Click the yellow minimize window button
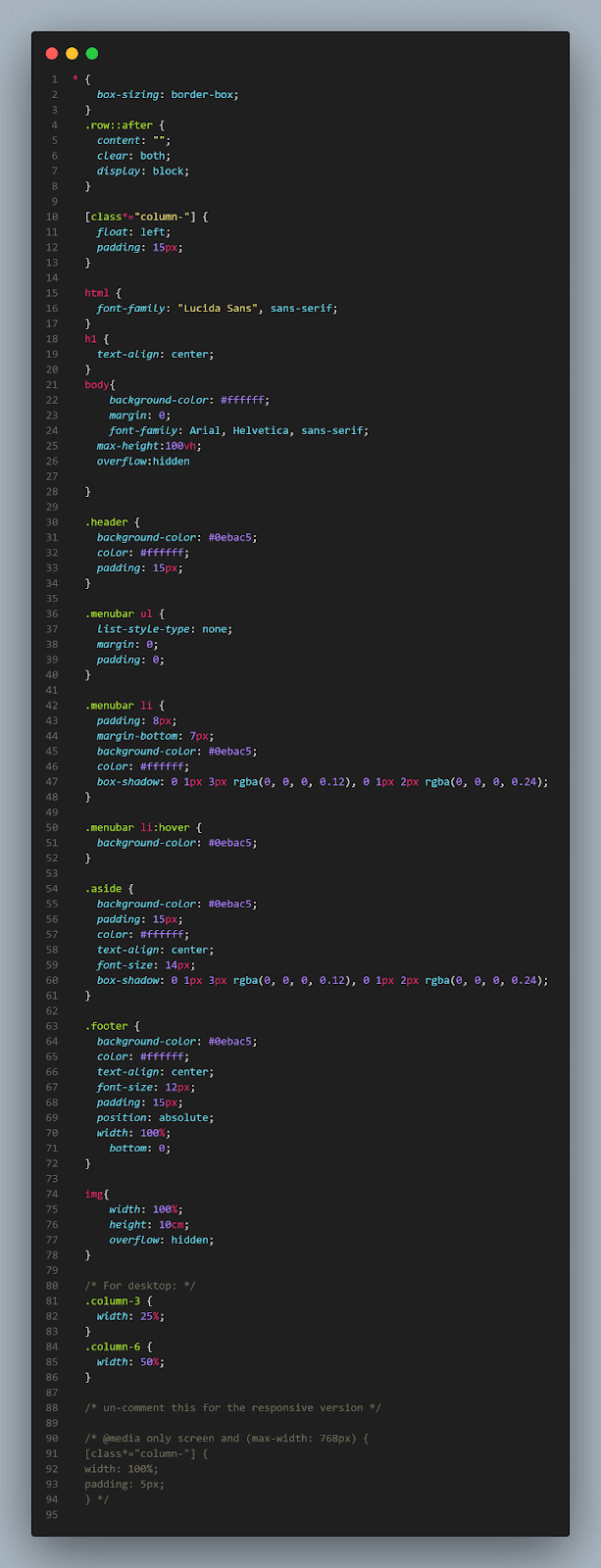The image size is (601, 1568). 72,54
